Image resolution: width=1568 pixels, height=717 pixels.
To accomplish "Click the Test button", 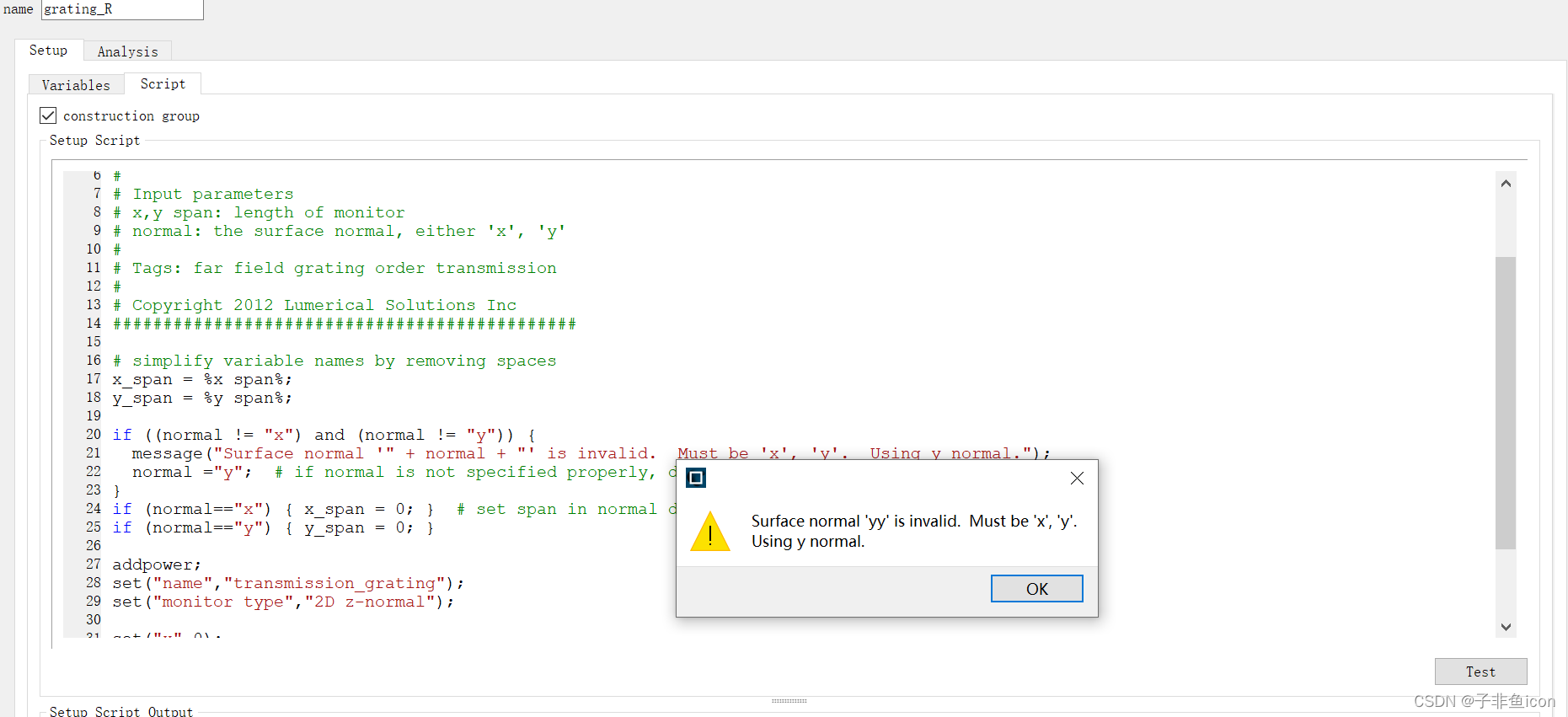I will (1480, 672).
